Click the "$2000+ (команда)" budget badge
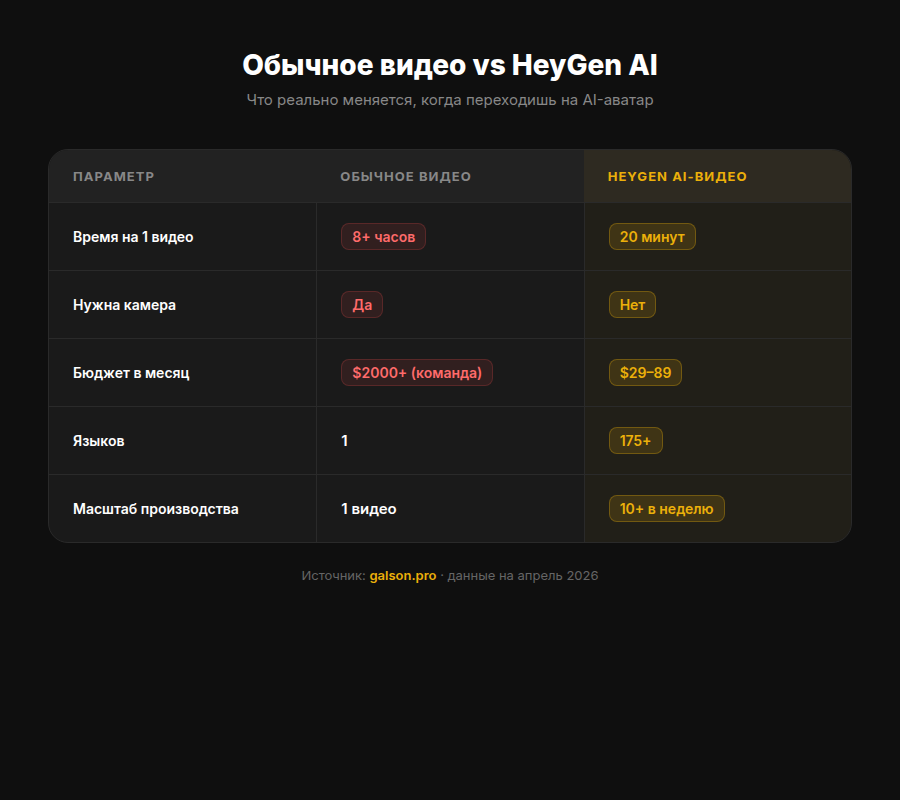This screenshot has height=800, width=900. click(x=416, y=372)
